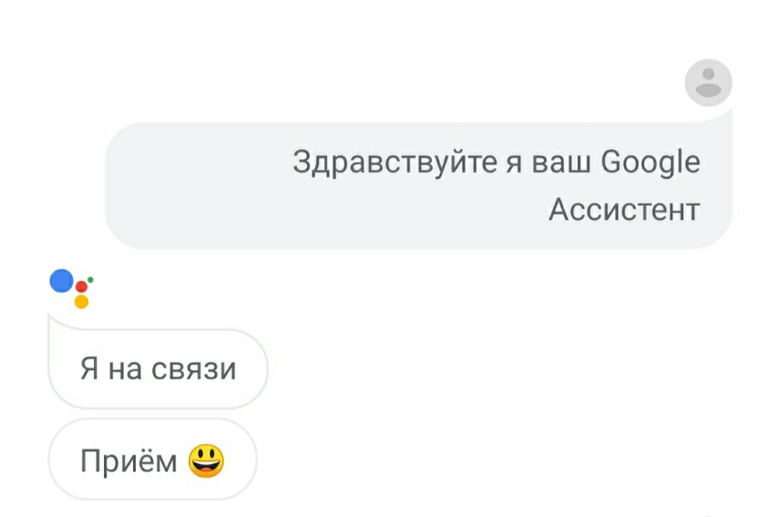Tap the Google Assistant colored dots logo
The height and width of the screenshot is (517, 770).
pyautogui.click(x=72, y=289)
